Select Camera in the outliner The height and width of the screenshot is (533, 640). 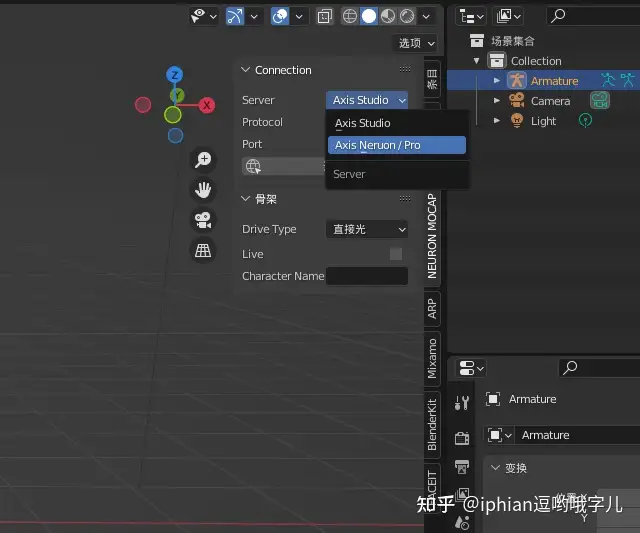(550, 101)
